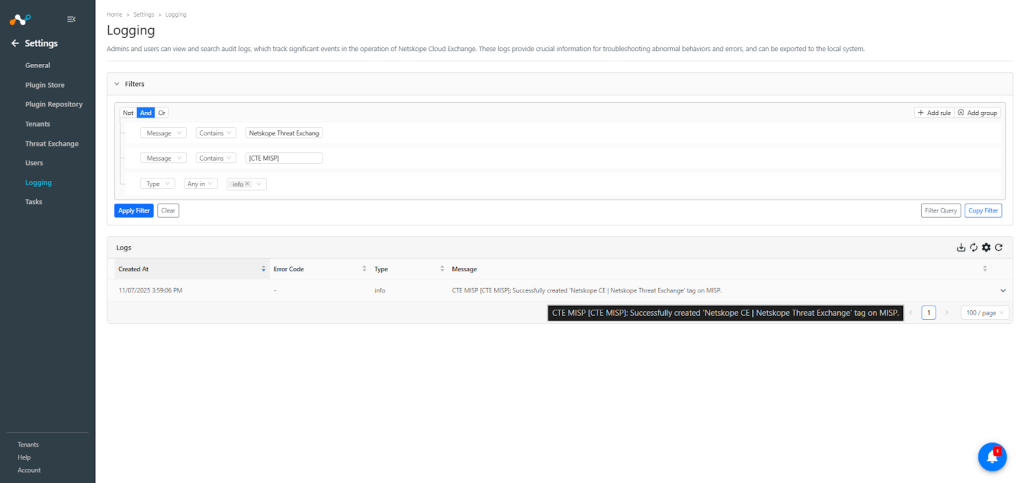Open the 'Any in' operator dropdown

tap(200, 184)
